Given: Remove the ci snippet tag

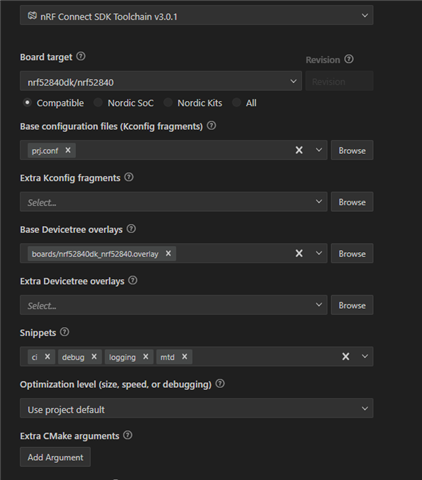Looking at the screenshot, I should (47, 357).
